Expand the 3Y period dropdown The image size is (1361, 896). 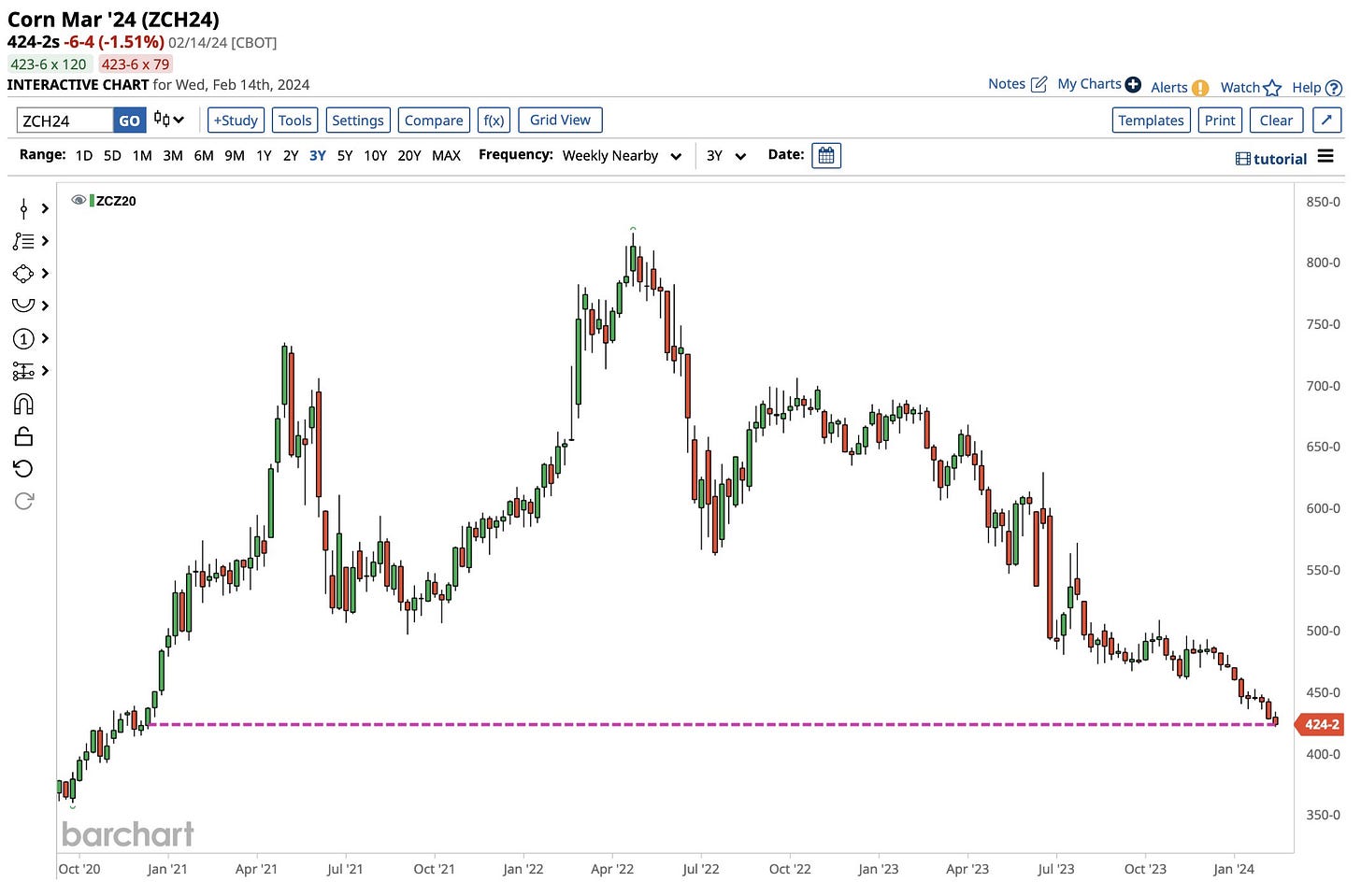pyautogui.click(x=726, y=156)
